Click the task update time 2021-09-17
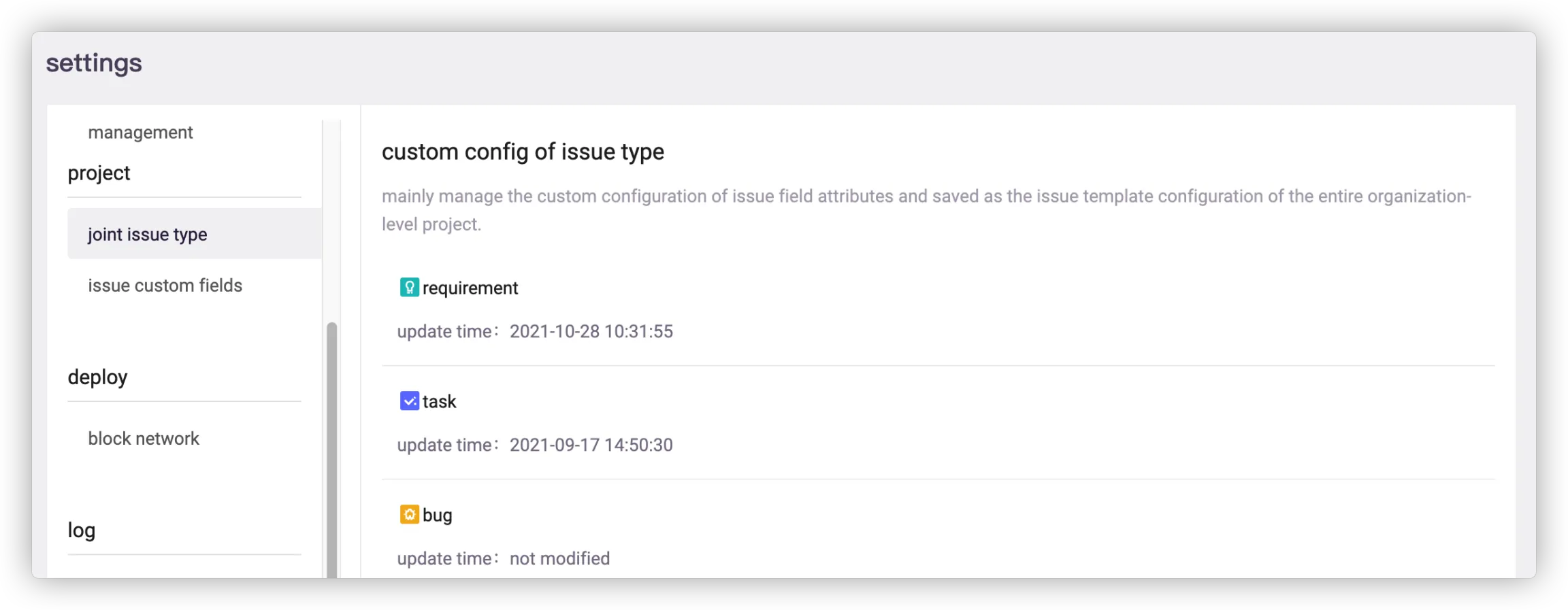Screen dimensions: 1568x610 pos(591,445)
